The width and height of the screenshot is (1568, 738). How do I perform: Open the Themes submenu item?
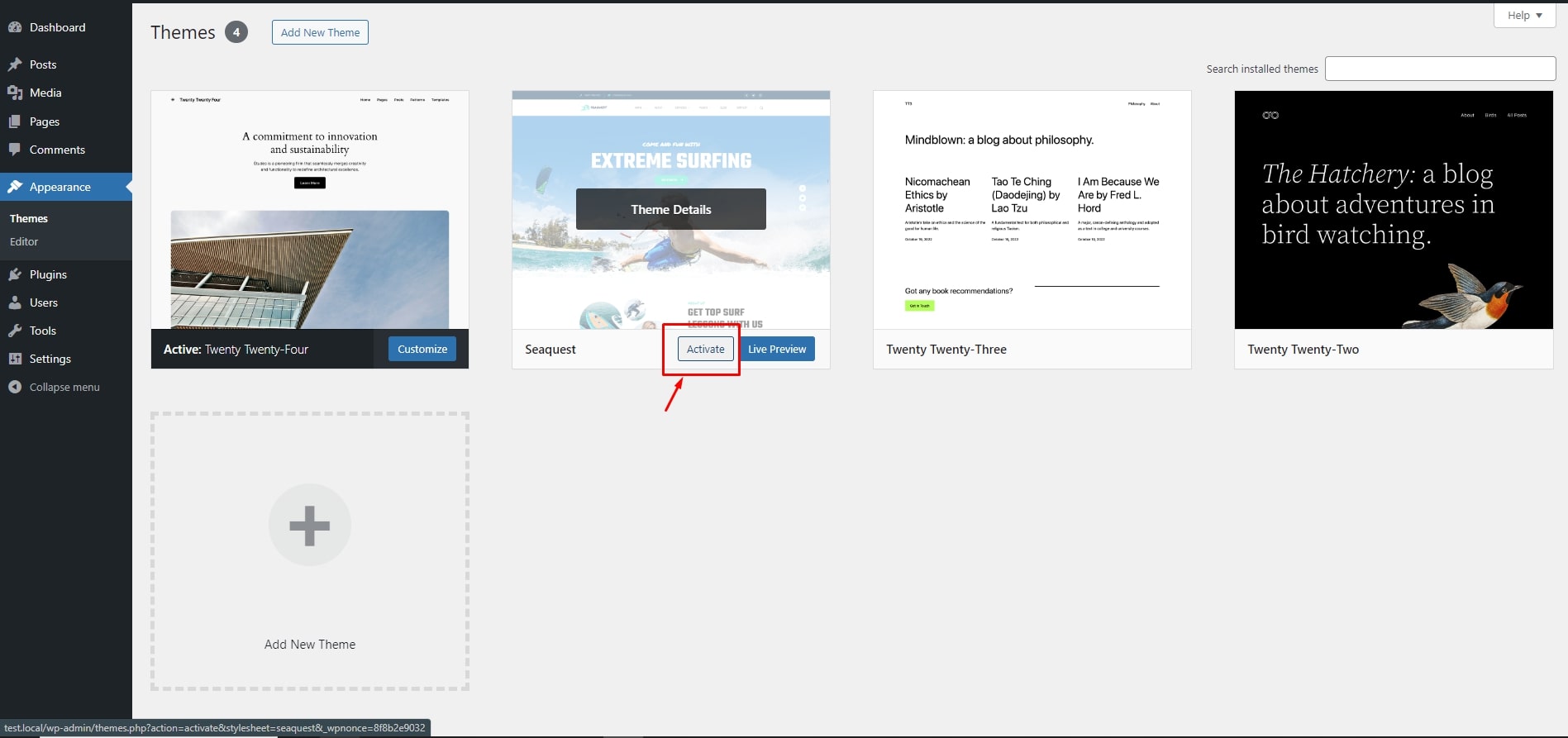pyautogui.click(x=29, y=218)
